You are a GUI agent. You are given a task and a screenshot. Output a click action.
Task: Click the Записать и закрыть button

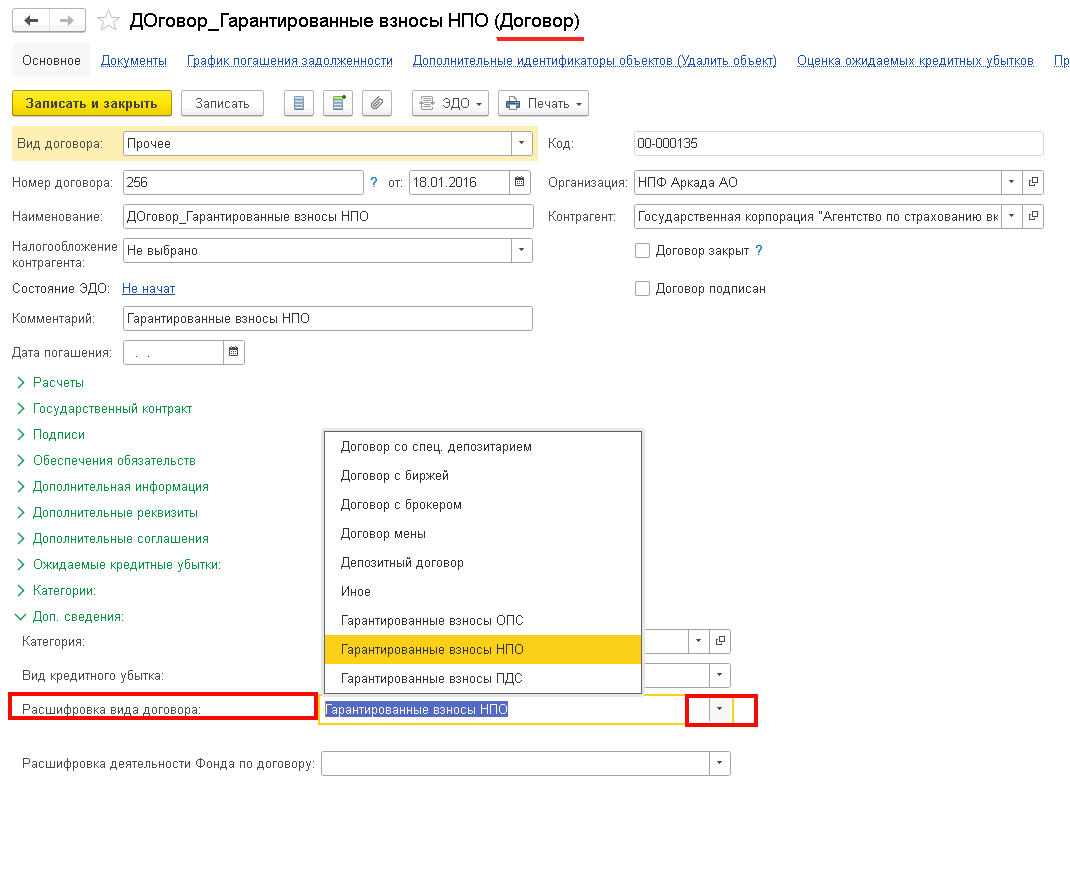click(x=92, y=104)
